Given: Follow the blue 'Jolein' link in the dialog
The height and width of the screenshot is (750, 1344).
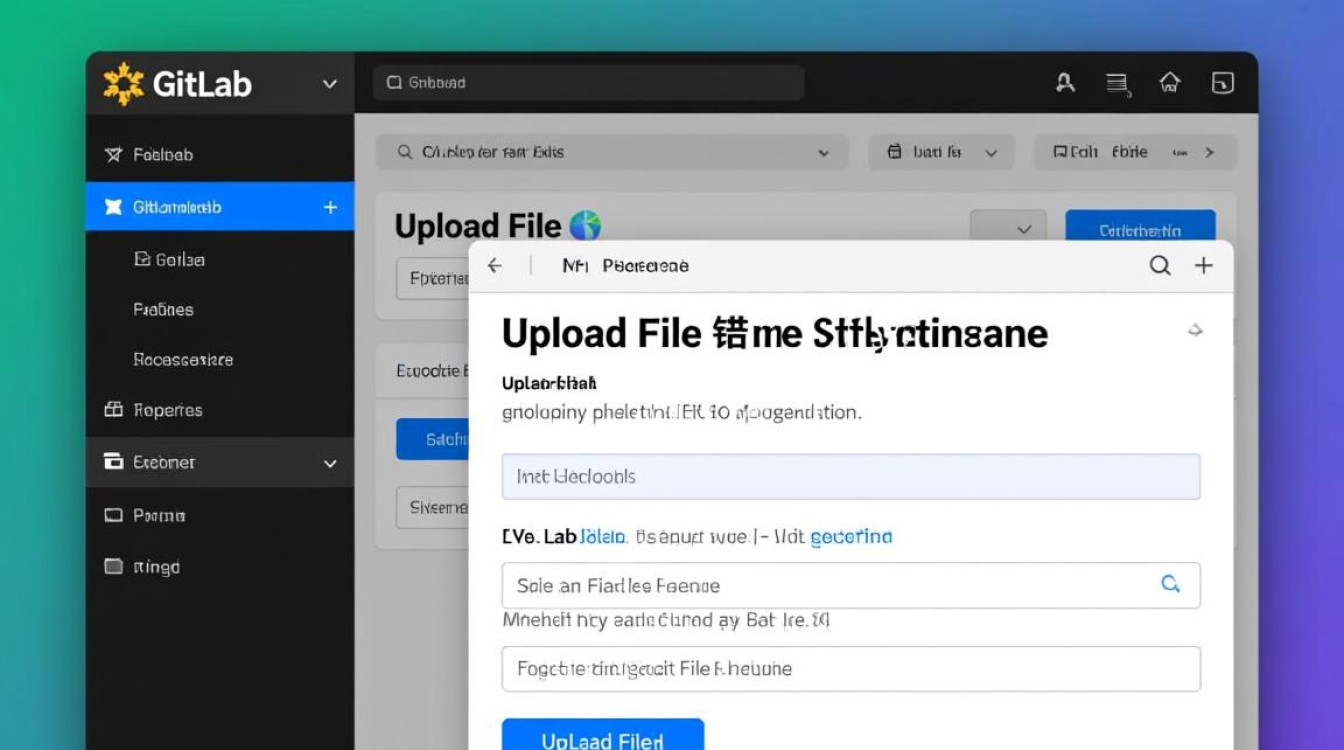Looking at the screenshot, I should tap(603, 537).
